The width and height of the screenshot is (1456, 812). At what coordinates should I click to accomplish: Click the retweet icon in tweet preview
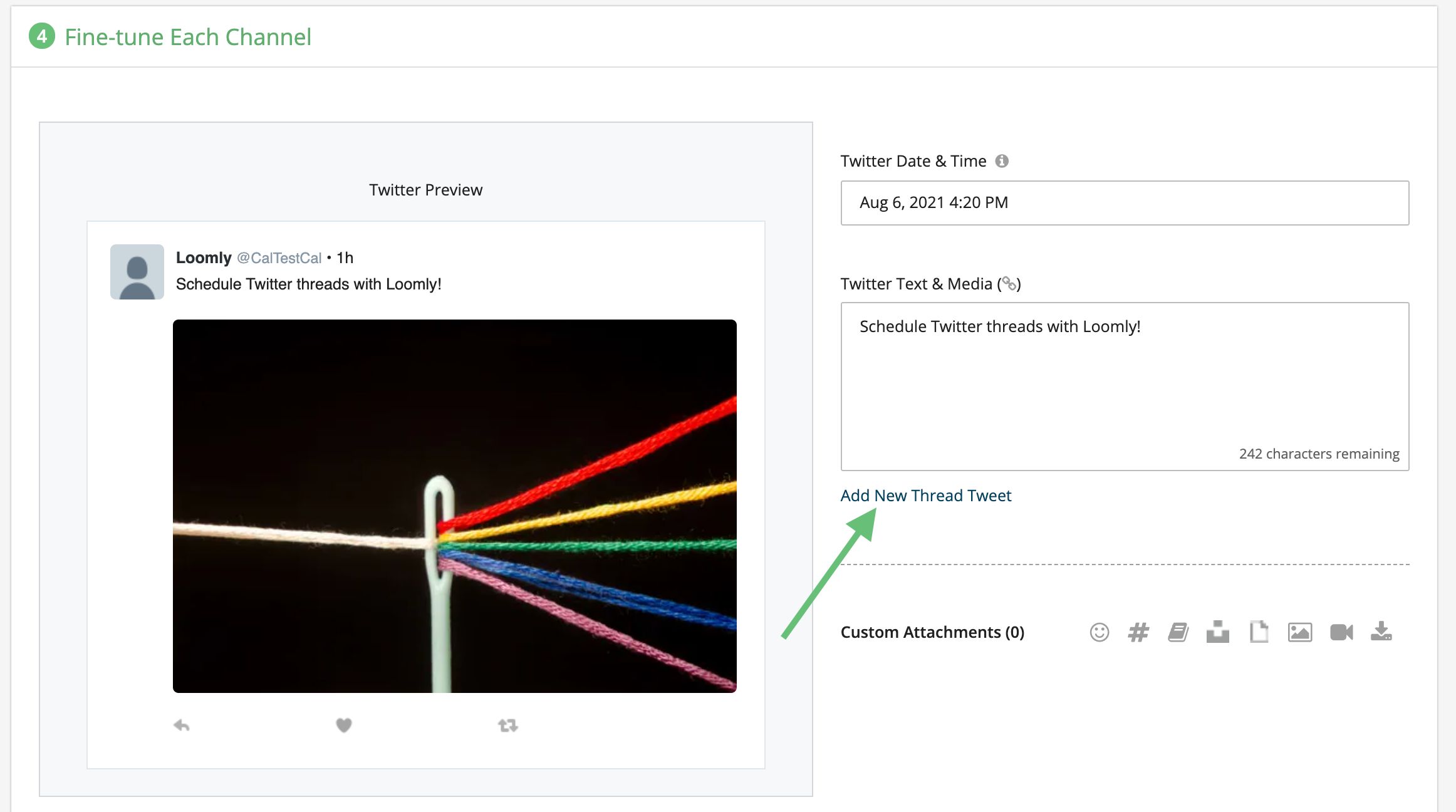(507, 726)
